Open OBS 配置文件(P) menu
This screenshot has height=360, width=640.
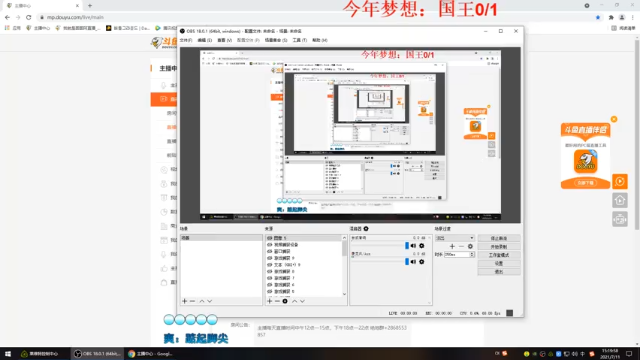[x=248, y=40]
